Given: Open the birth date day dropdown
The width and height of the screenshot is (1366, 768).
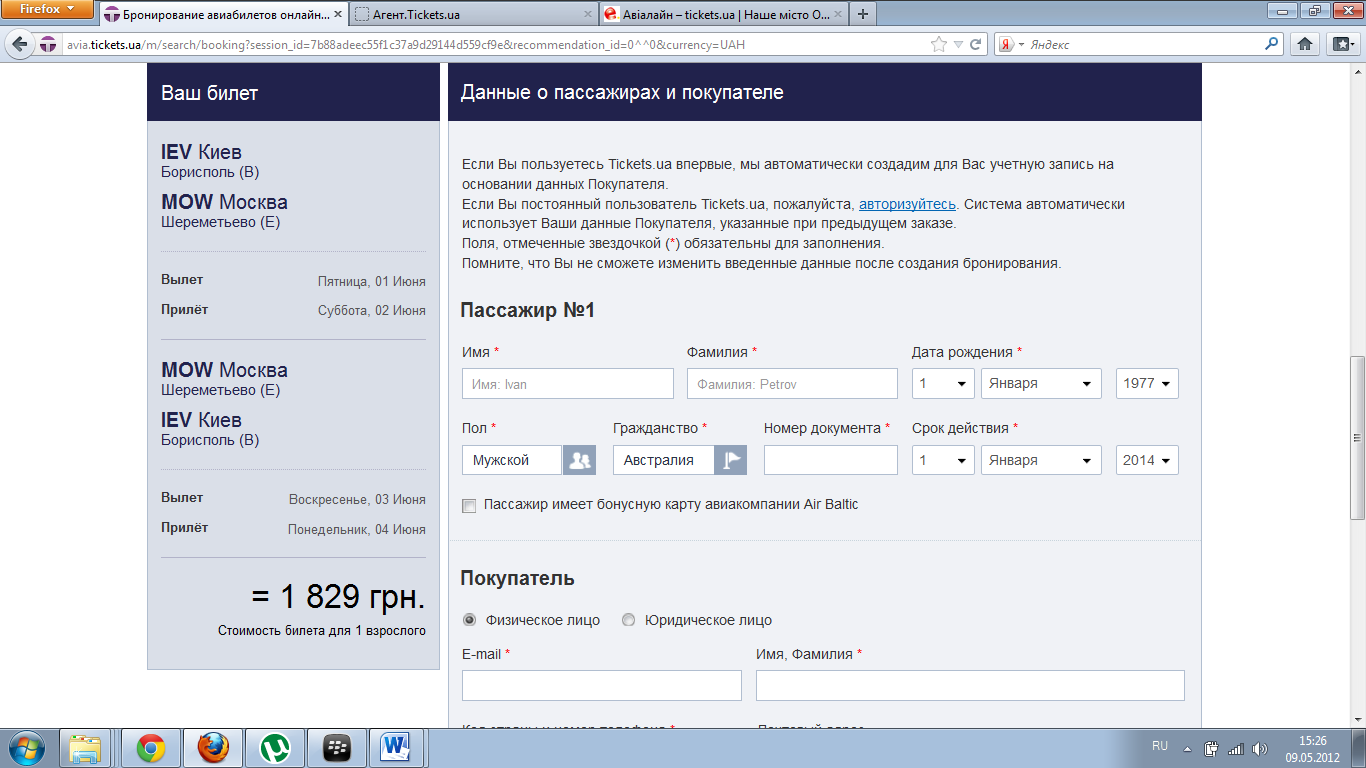Looking at the screenshot, I should pyautogui.click(x=943, y=384).
